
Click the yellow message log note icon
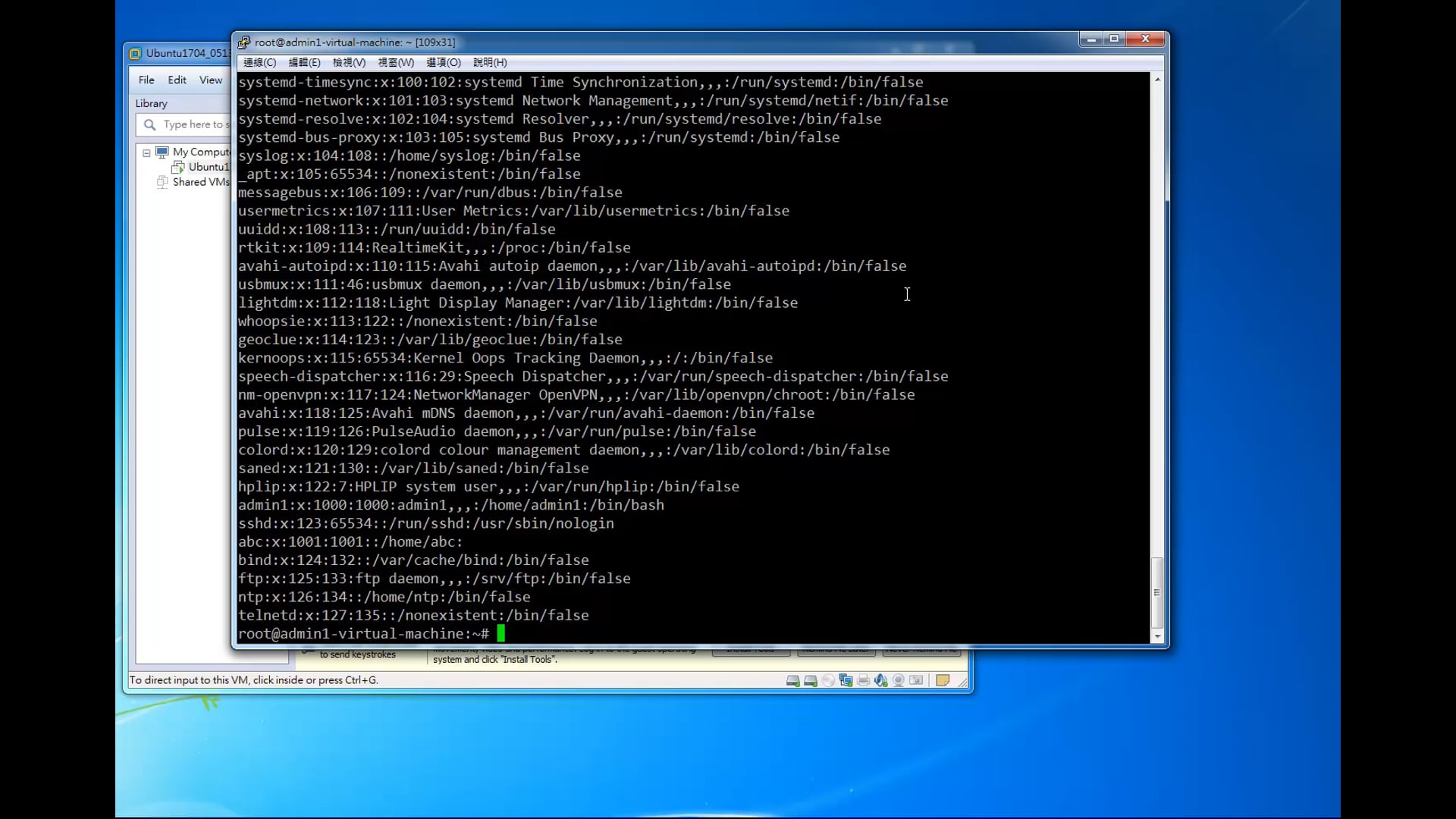(943, 680)
